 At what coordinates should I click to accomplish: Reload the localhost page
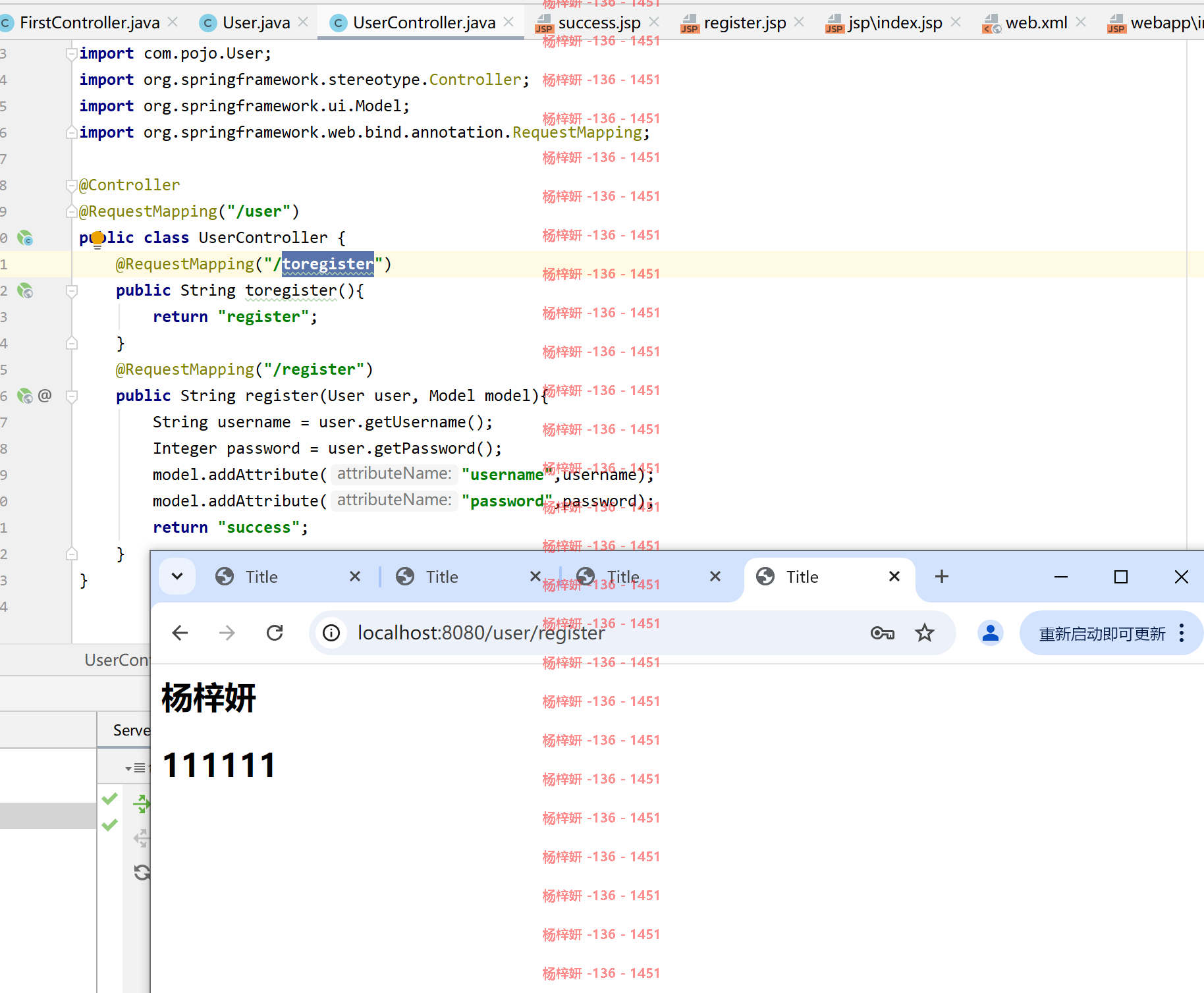click(x=275, y=633)
